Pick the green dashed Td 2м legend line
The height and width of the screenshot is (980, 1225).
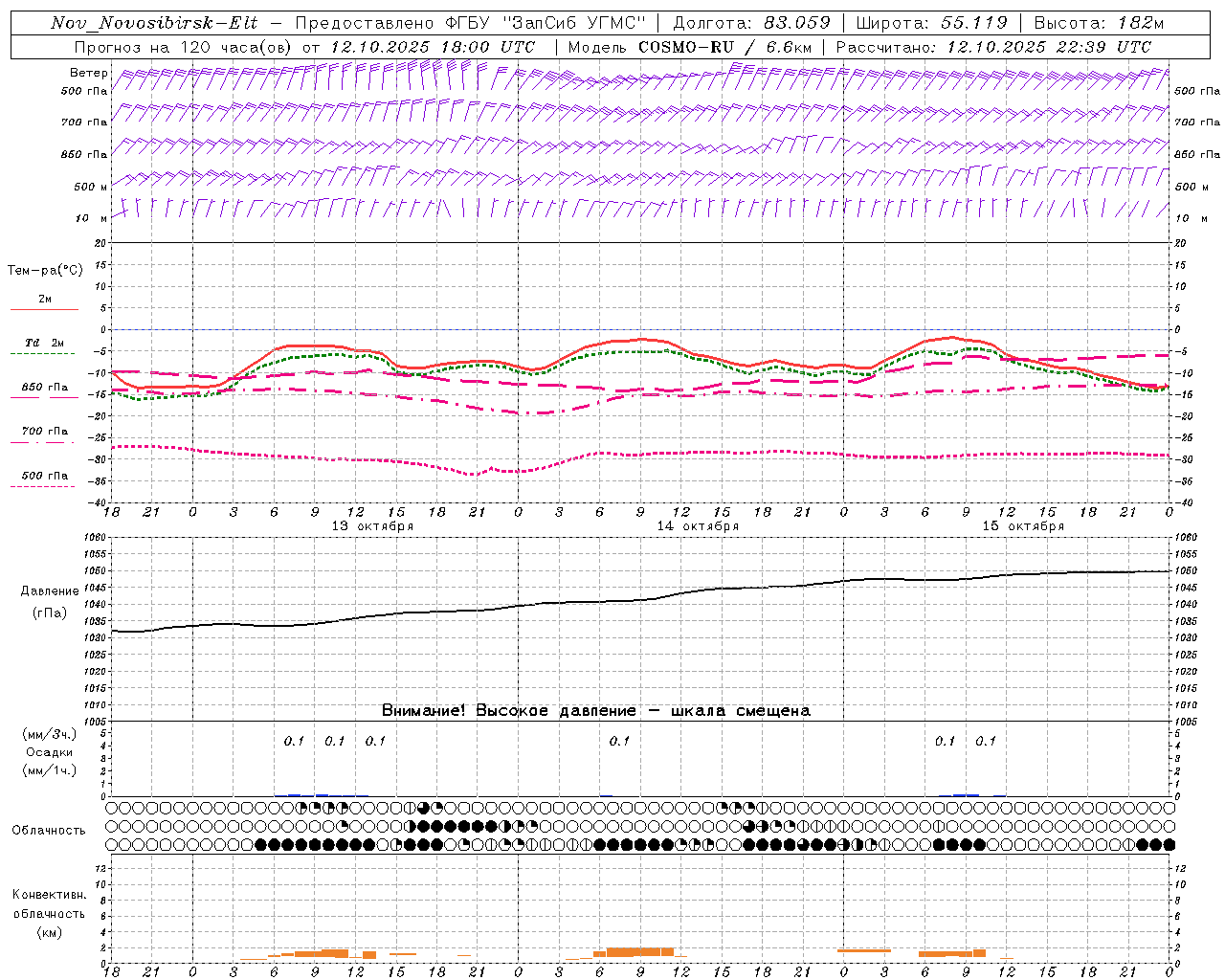point(44,353)
